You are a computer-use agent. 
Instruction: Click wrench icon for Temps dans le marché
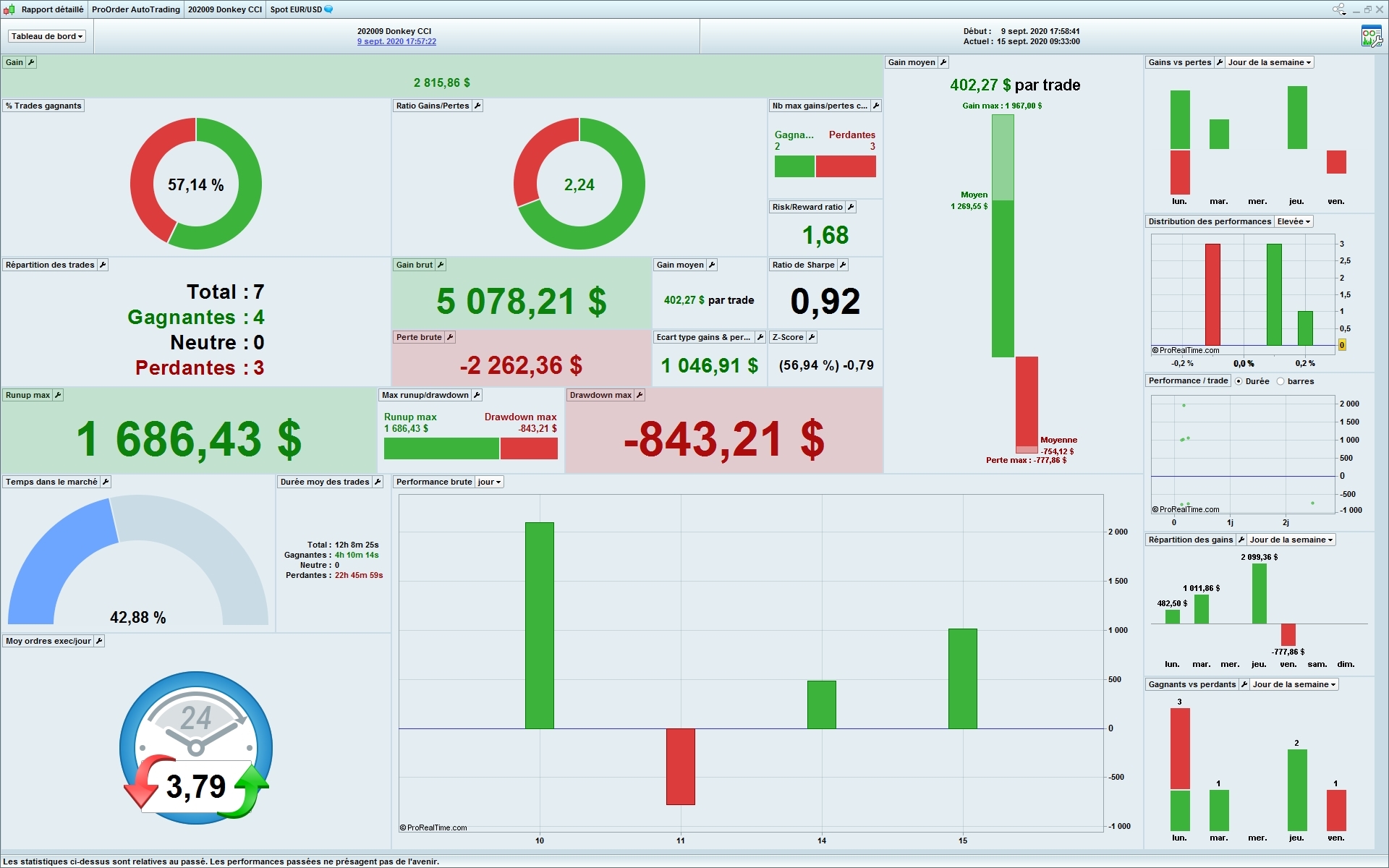pos(105,482)
